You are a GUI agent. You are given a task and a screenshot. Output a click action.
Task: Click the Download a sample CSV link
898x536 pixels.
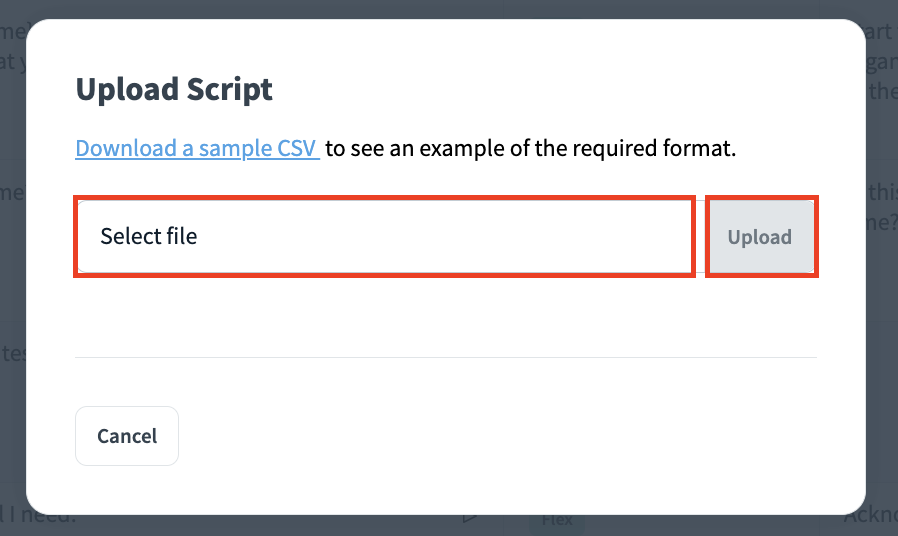(197, 149)
